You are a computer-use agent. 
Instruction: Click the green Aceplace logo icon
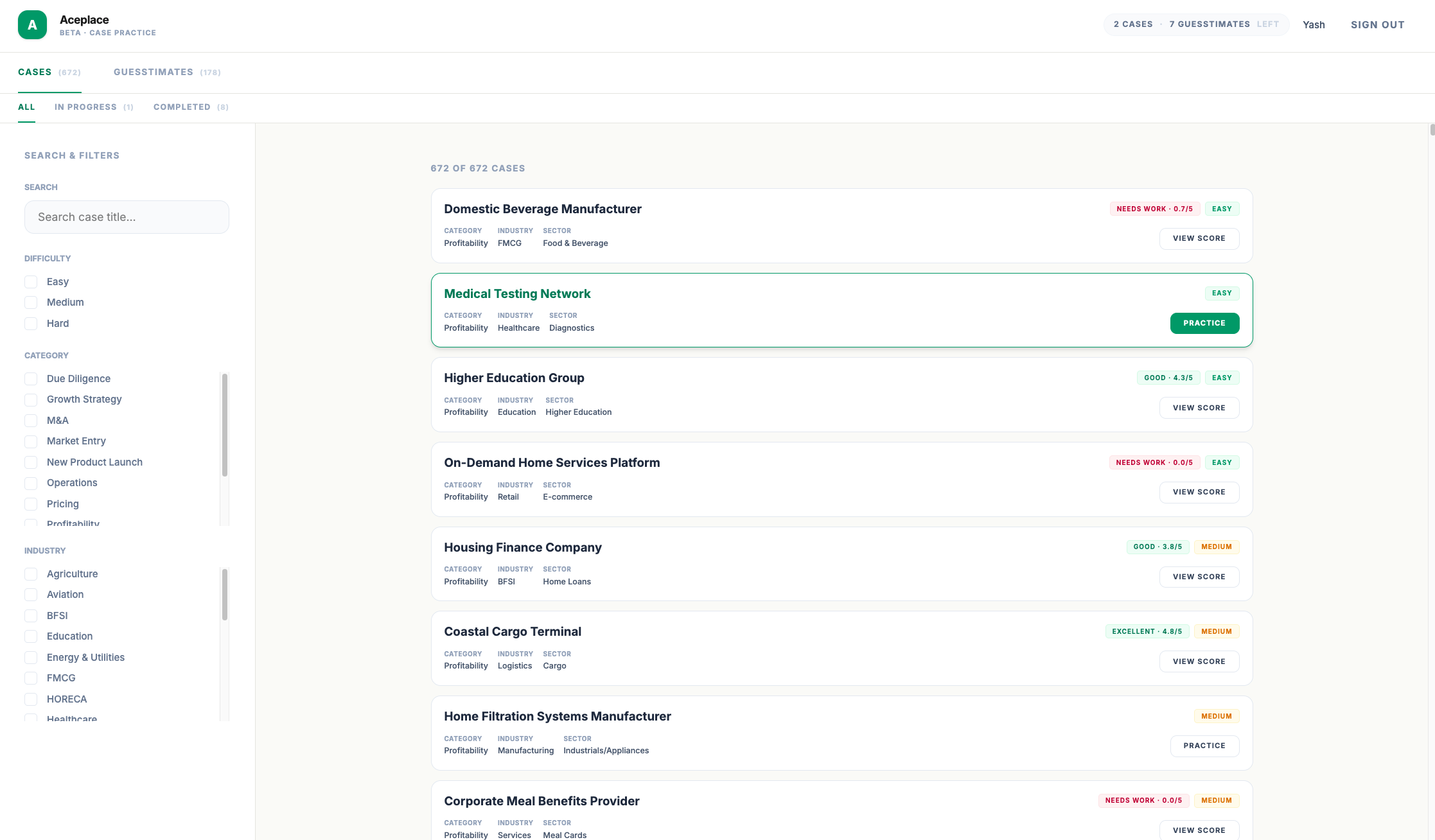pyautogui.click(x=32, y=25)
